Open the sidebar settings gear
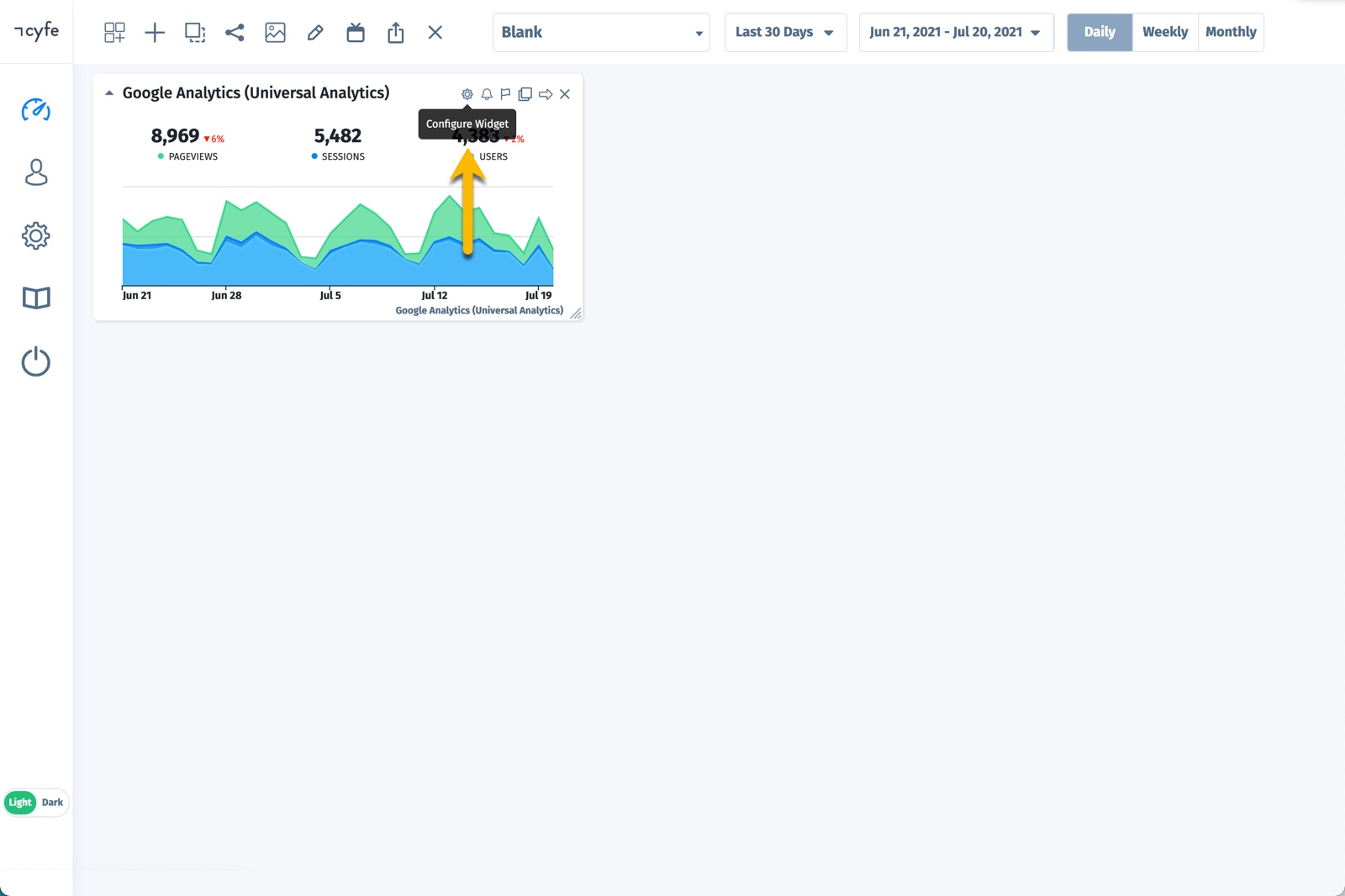This screenshot has height=896, width=1345. point(36,235)
